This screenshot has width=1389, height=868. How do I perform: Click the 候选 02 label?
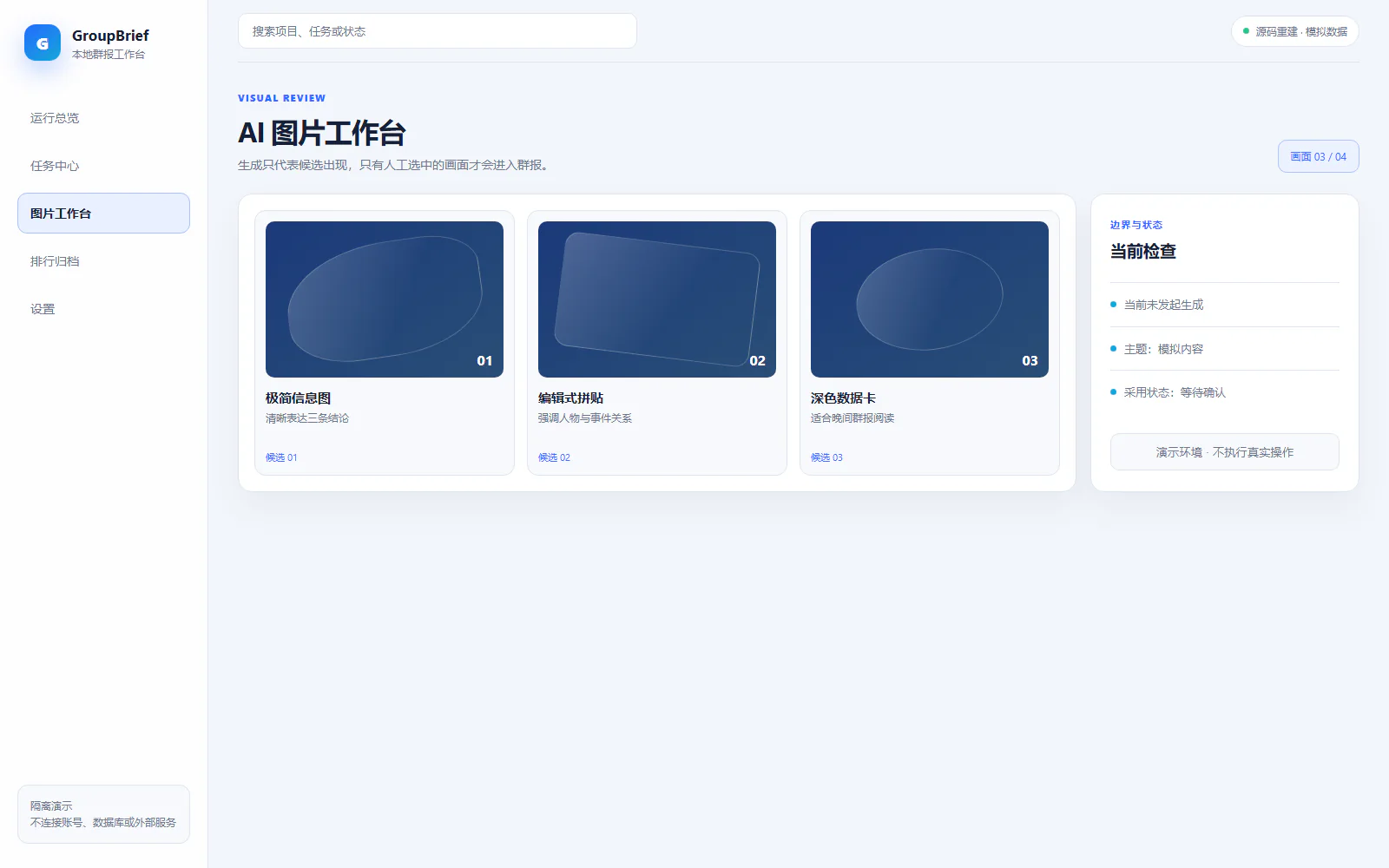pos(554,457)
